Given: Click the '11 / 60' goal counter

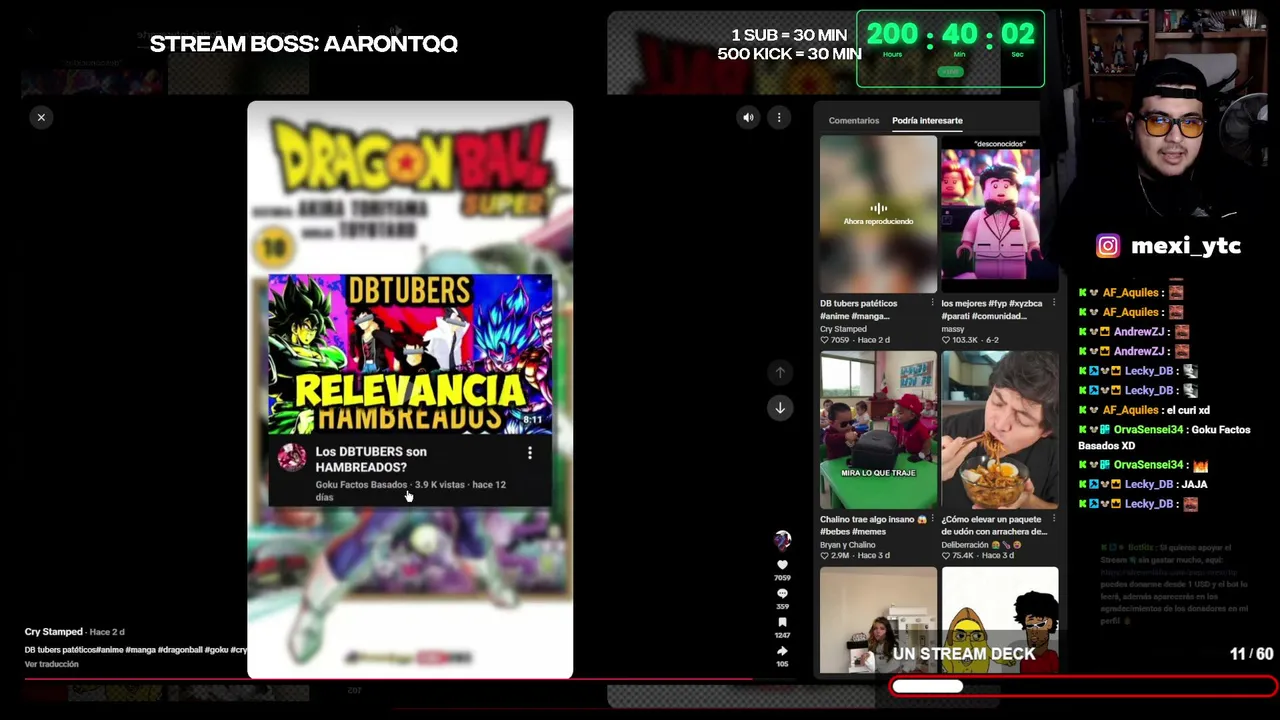Looking at the screenshot, I should (x=1251, y=654).
